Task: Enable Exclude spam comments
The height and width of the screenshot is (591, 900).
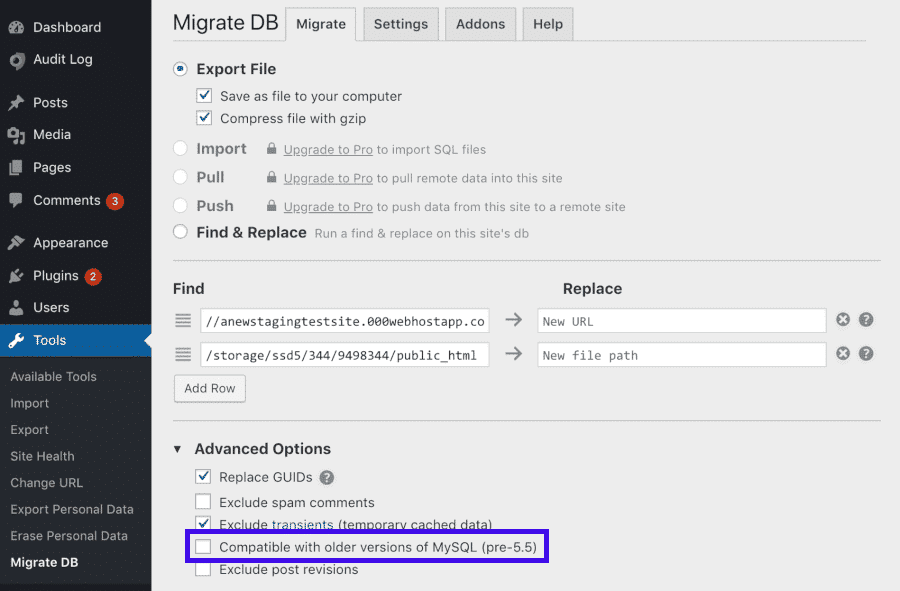Action: (x=203, y=501)
